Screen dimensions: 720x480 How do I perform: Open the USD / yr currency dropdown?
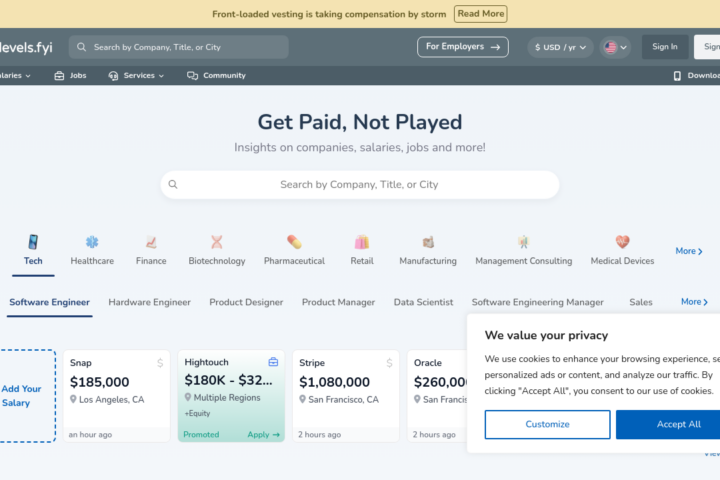coord(560,47)
